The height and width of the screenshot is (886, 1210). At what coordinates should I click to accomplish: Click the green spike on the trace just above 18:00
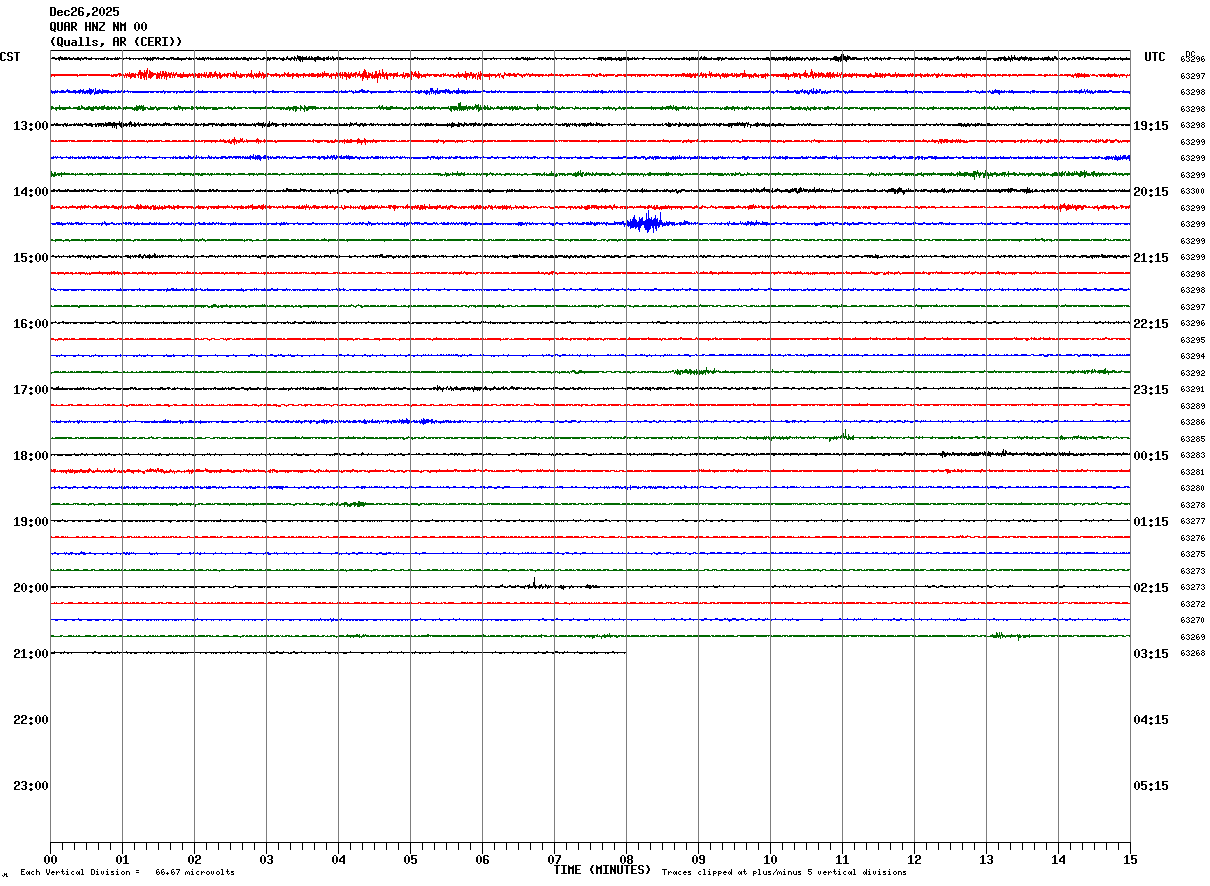[844, 435]
